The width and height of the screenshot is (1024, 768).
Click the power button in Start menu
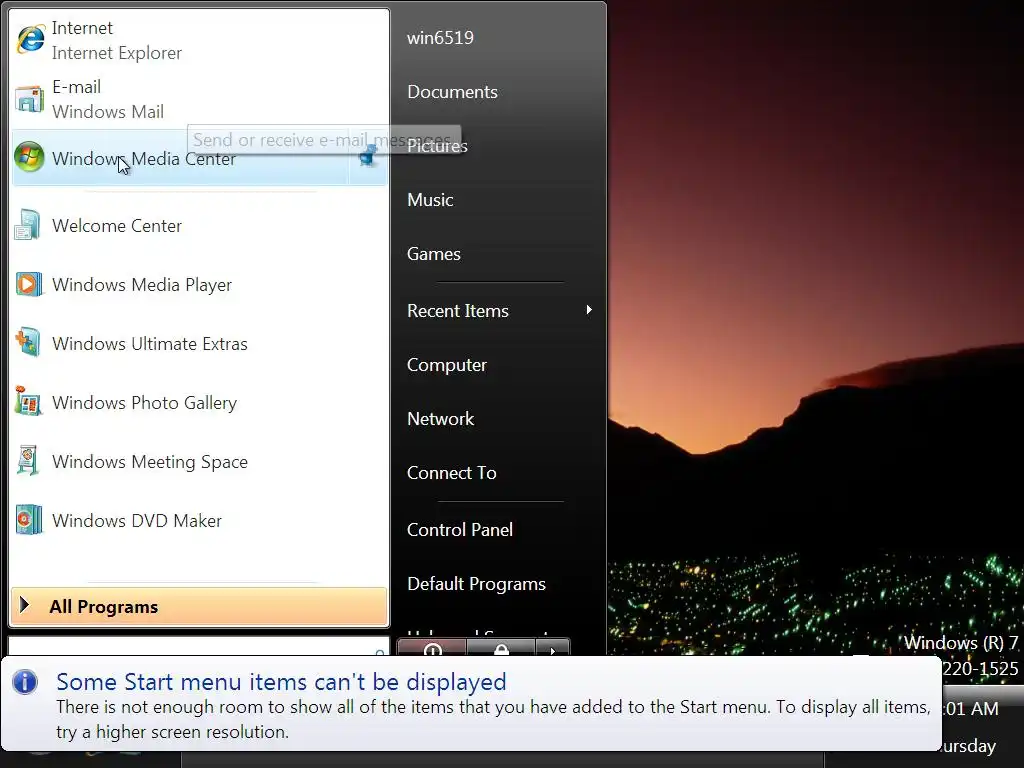[432, 648]
